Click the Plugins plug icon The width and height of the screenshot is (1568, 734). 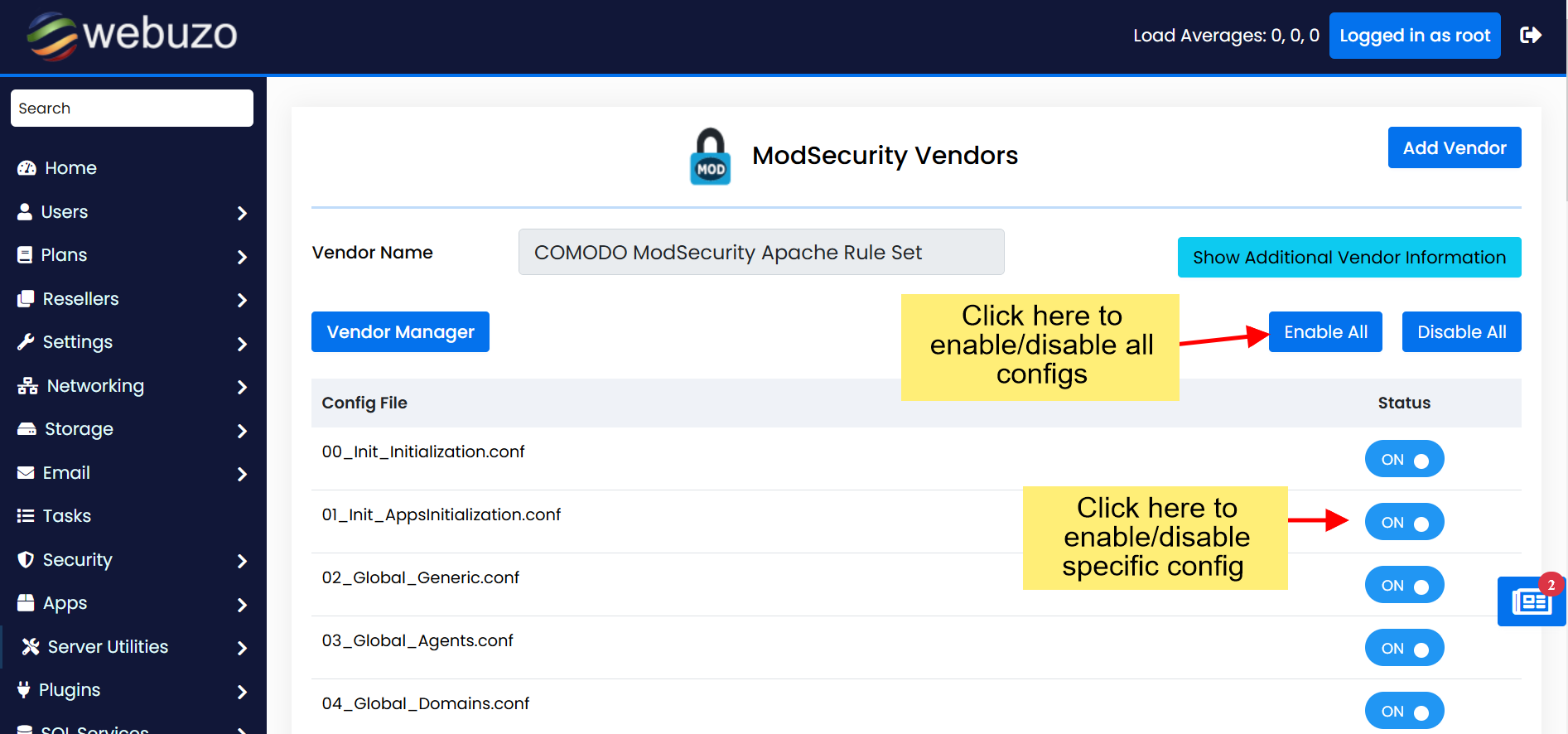point(24,690)
